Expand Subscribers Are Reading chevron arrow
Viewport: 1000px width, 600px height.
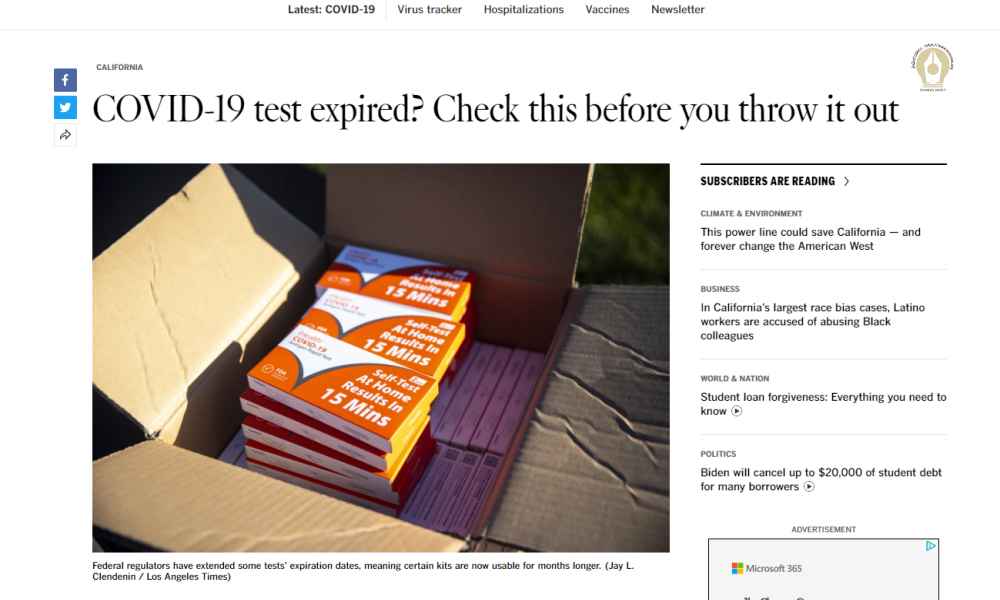tap(846, 182)
